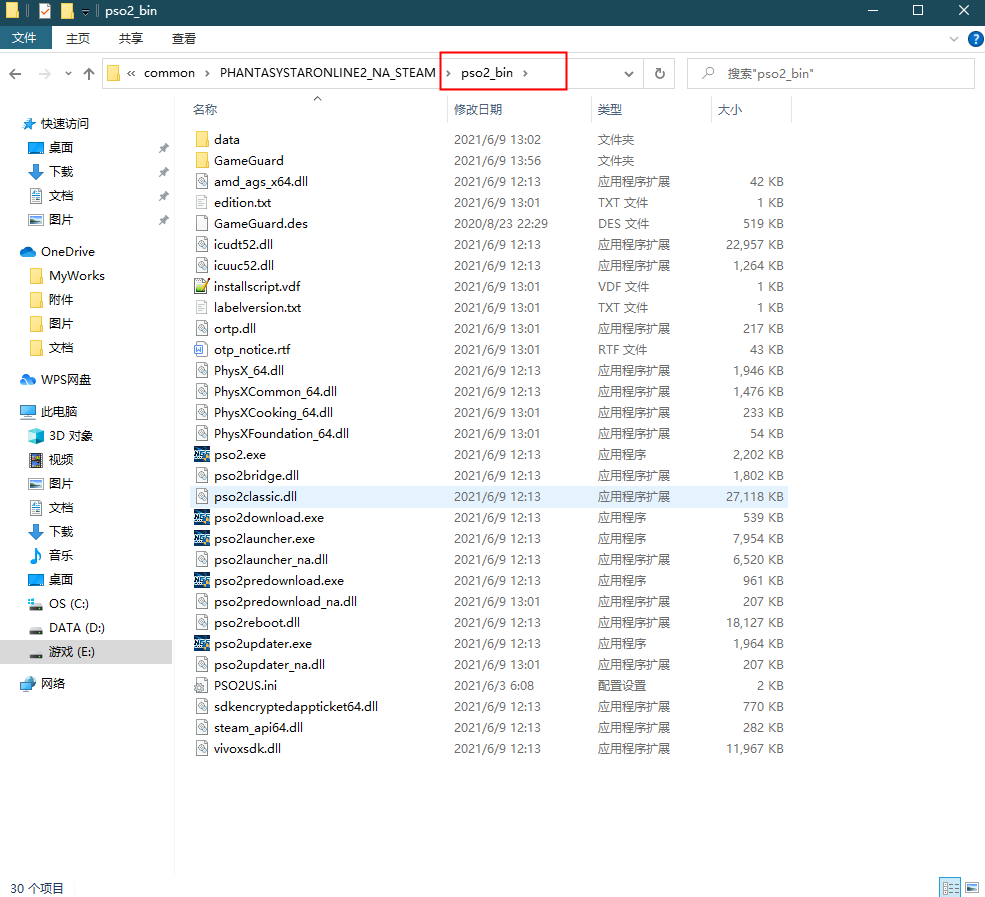
Task: Open the 文件 menu
Action: pyautogui.click(x=24, y=38)
